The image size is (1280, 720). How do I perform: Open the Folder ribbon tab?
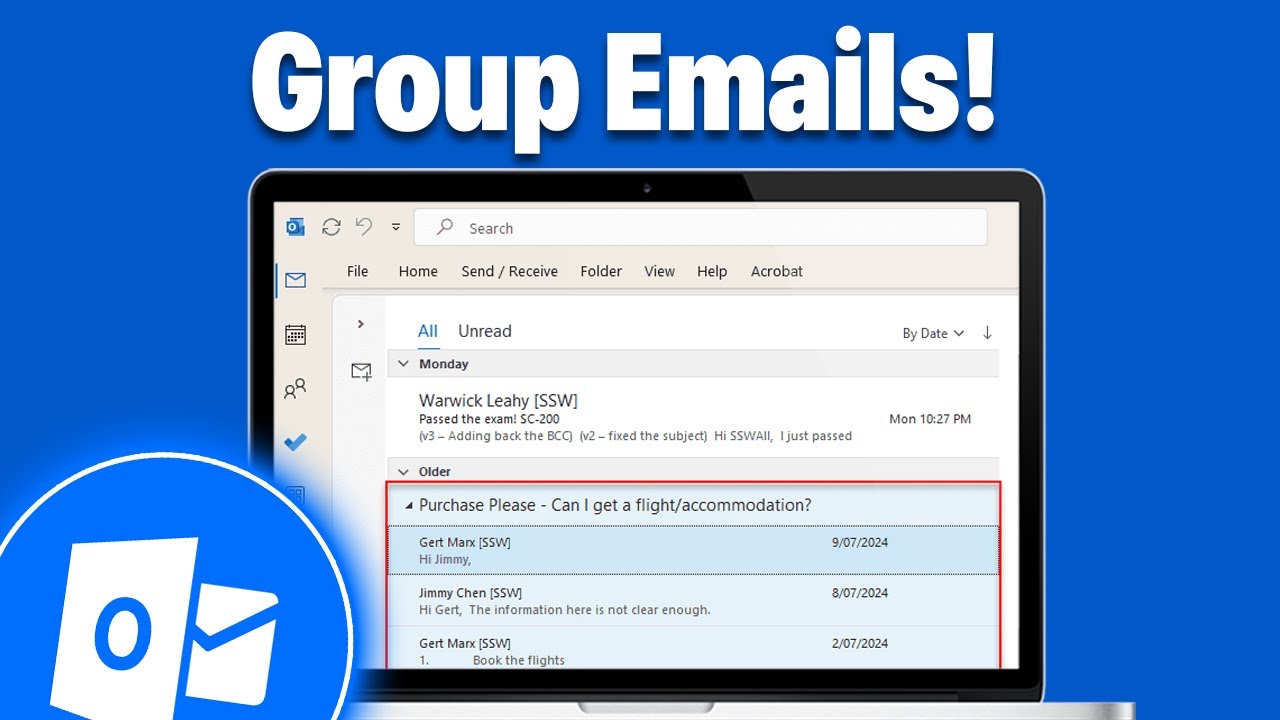click(601, 271)
